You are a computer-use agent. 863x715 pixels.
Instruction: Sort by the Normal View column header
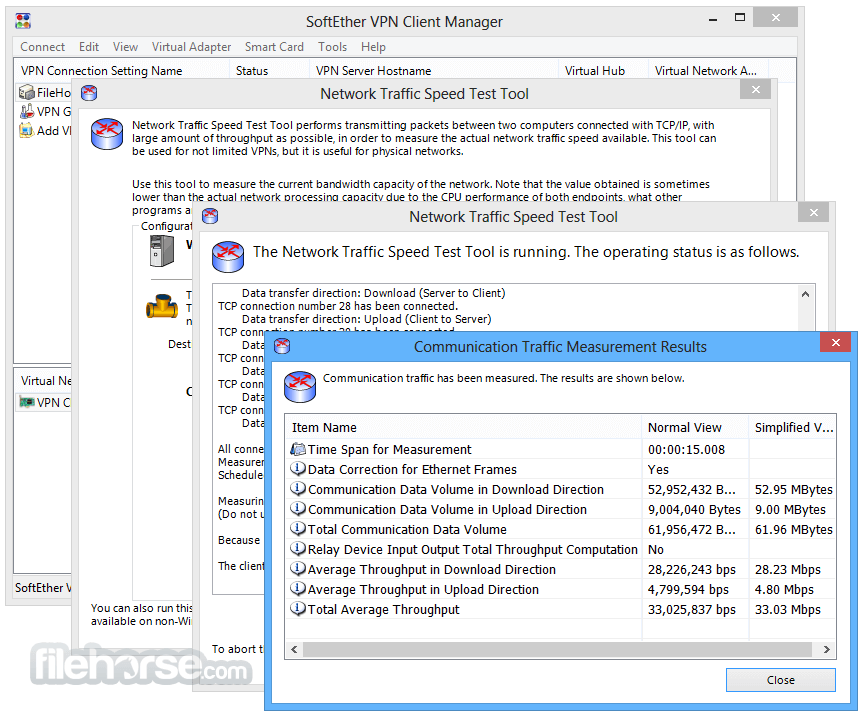pos(695,428)
